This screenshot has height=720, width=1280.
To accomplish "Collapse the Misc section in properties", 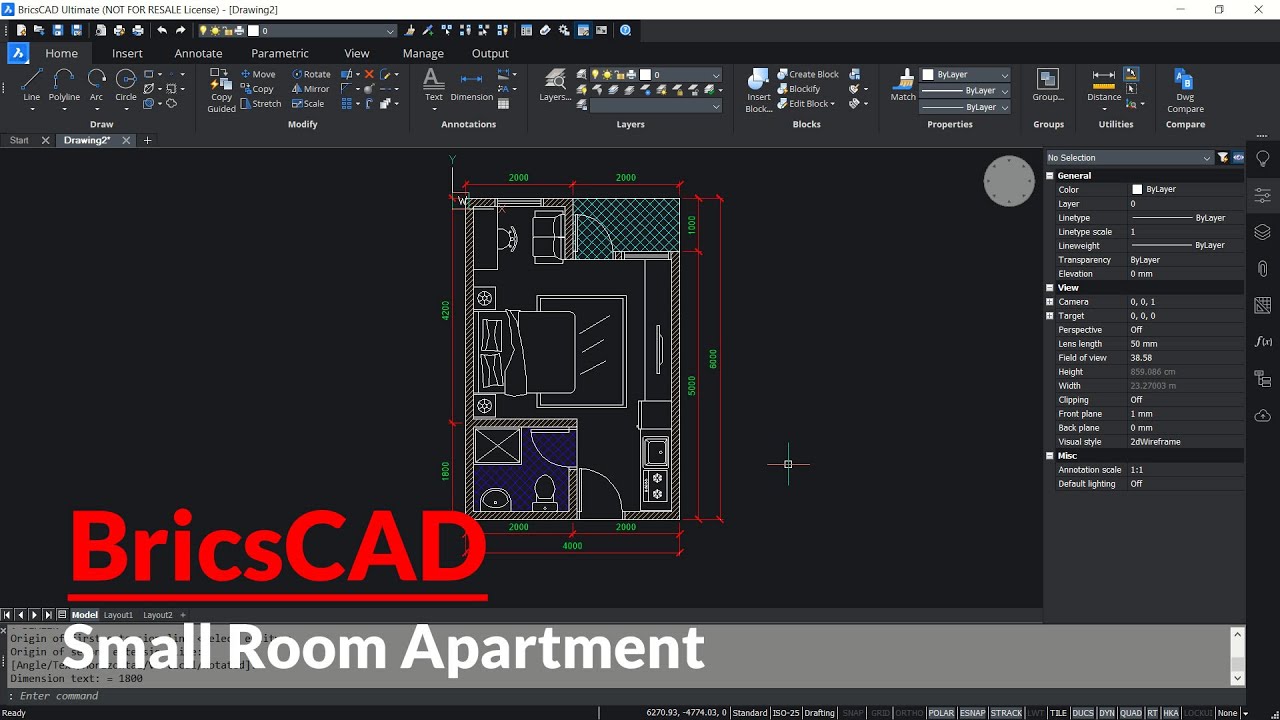I will coord(1050,456).
